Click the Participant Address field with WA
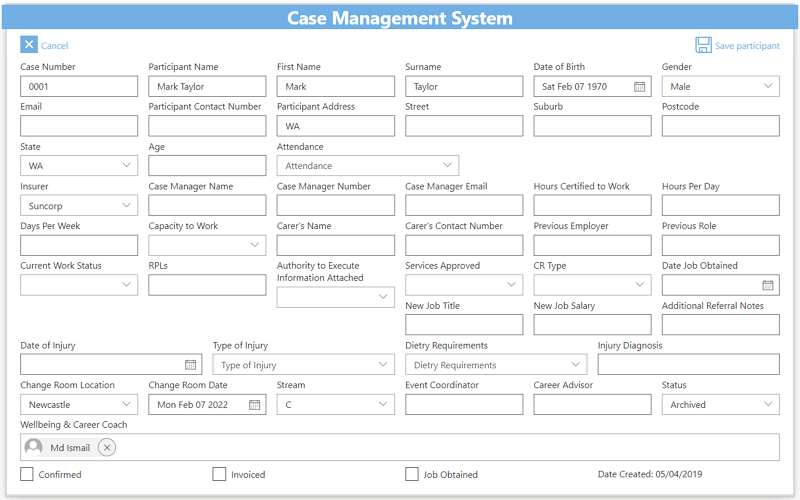Image resolution: width=800 pixels, height=500 pixels. click(x=336, y=126)
